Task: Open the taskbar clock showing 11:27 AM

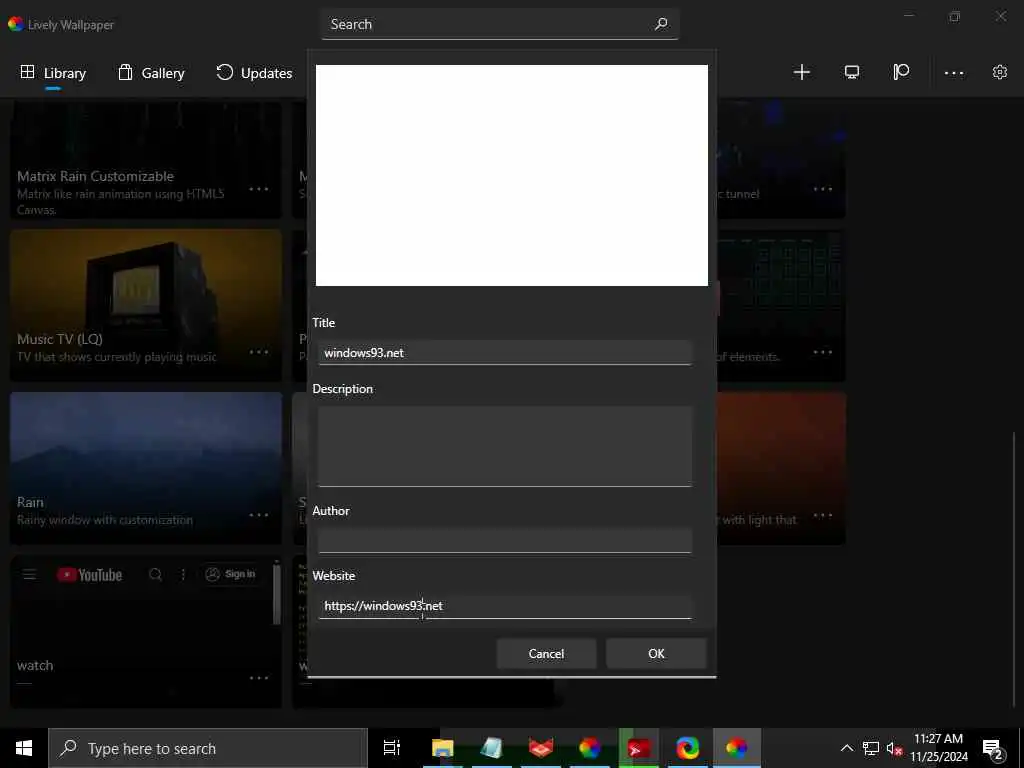Action: tap(938, 748)
